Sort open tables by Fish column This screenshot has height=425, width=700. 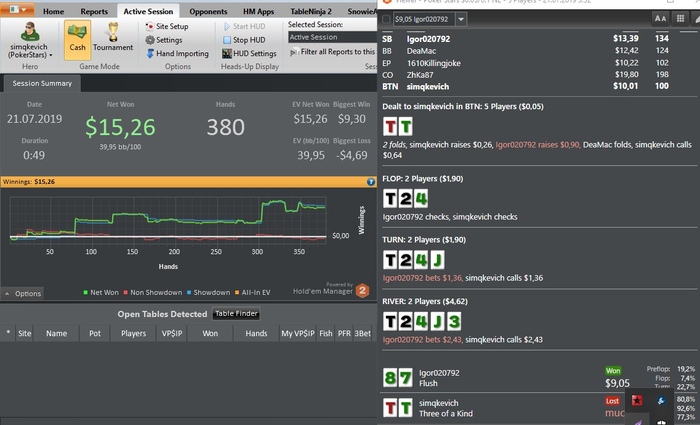[x=326, y=333]
